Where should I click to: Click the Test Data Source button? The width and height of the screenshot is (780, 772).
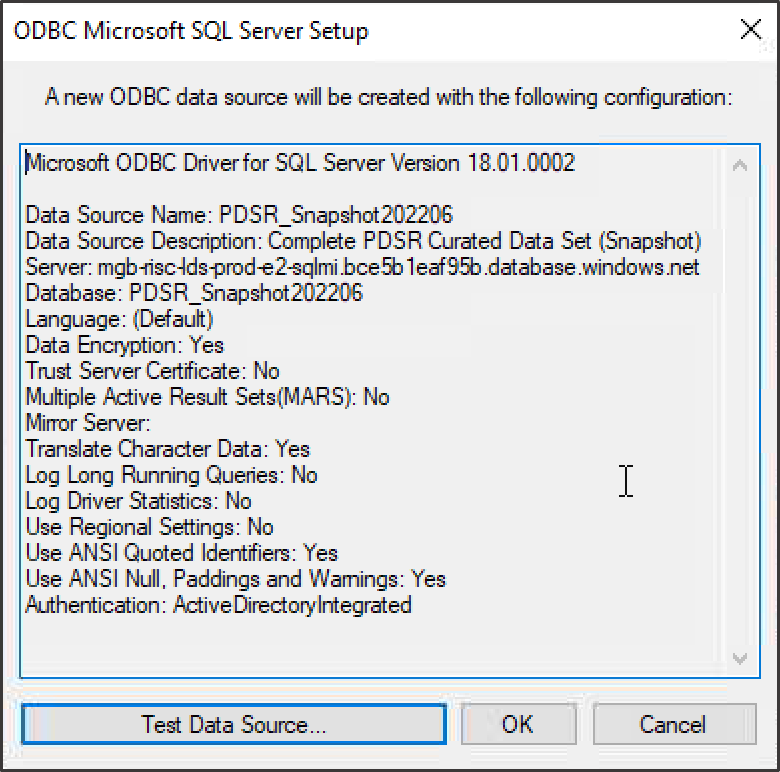pos(234,724)
